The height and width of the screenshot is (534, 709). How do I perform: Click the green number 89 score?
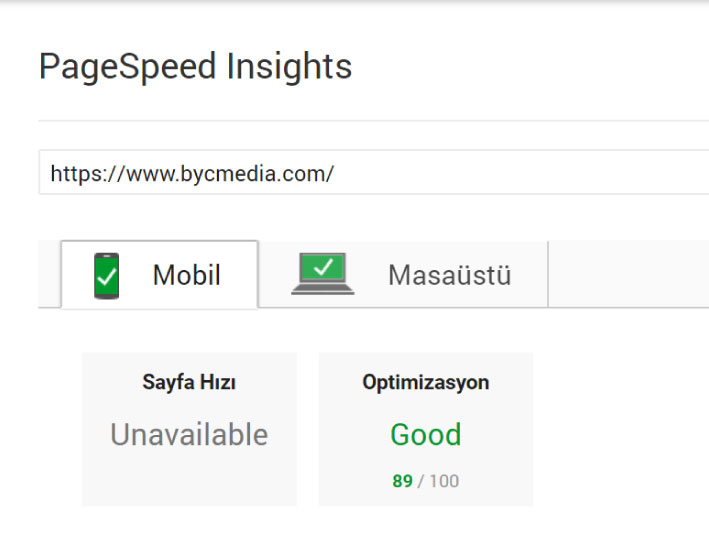click(402, 481)
